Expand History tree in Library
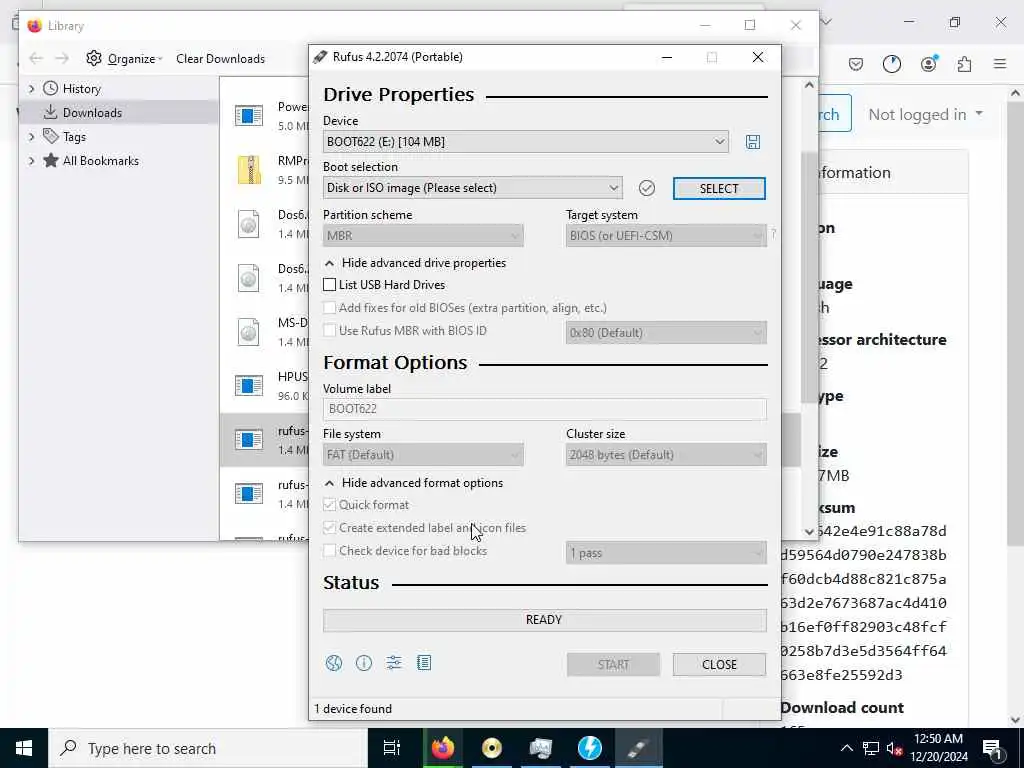Viewport: 1024px width, 768px height. 31,88
